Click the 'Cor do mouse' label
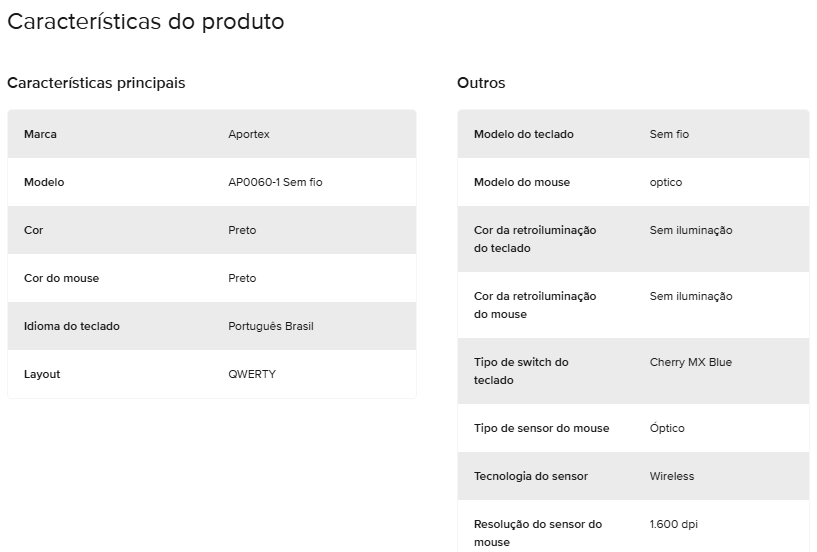The width and height of the screenshot is (817, 552). (61, 278)
